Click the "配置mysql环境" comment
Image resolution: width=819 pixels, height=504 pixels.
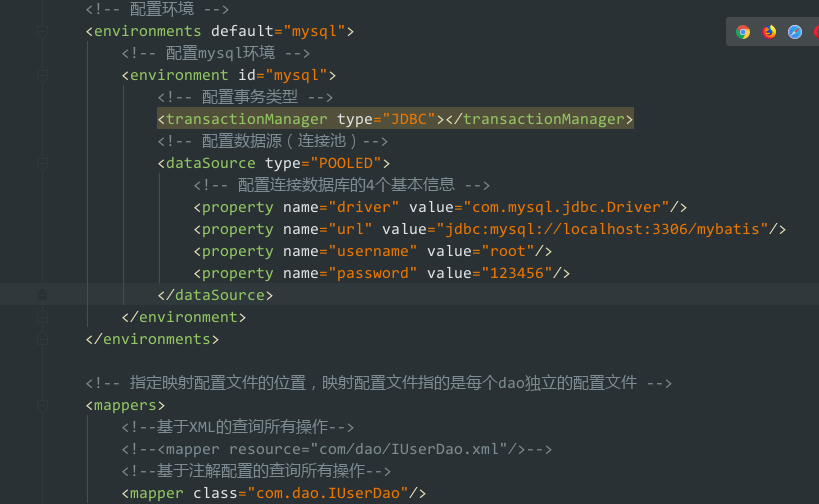point(216,53)
